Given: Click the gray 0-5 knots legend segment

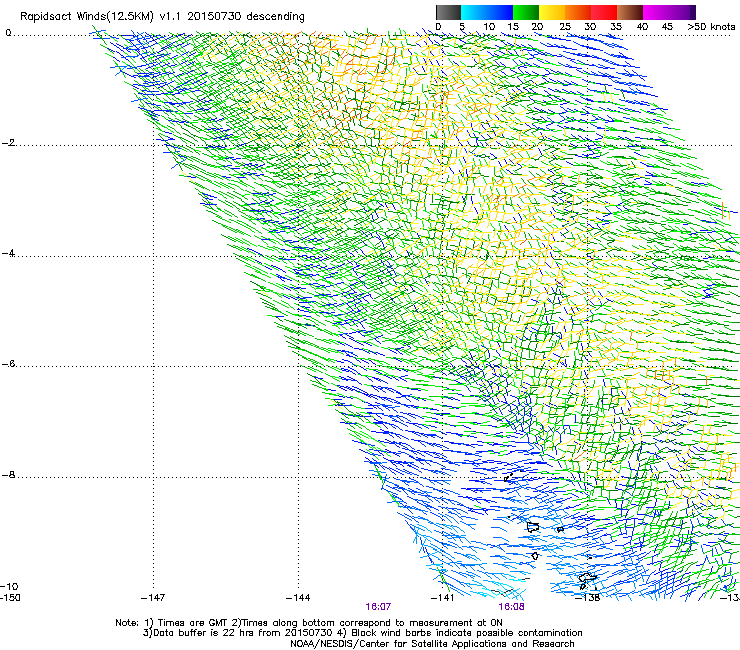Looking at the screenshot, I should click(448, 12).
